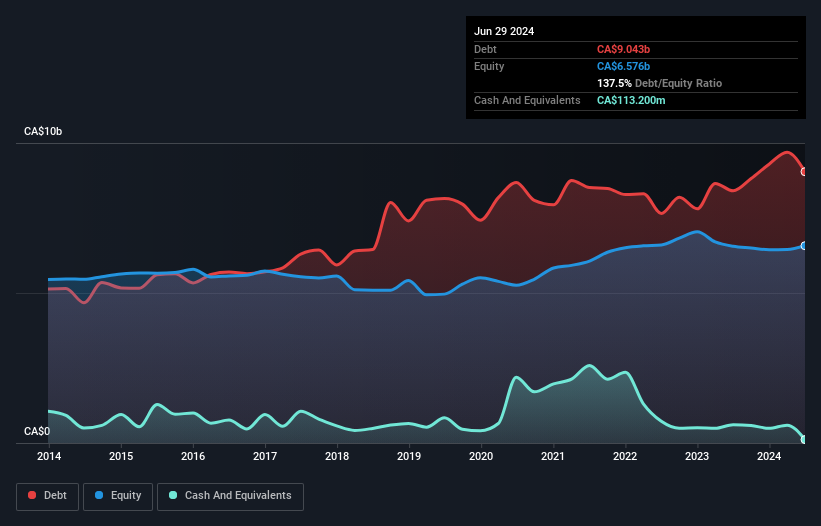Viewport: 821px width, 526px height.
Task: Click the Equity row label in tooltip
Action: pos(489,66)
